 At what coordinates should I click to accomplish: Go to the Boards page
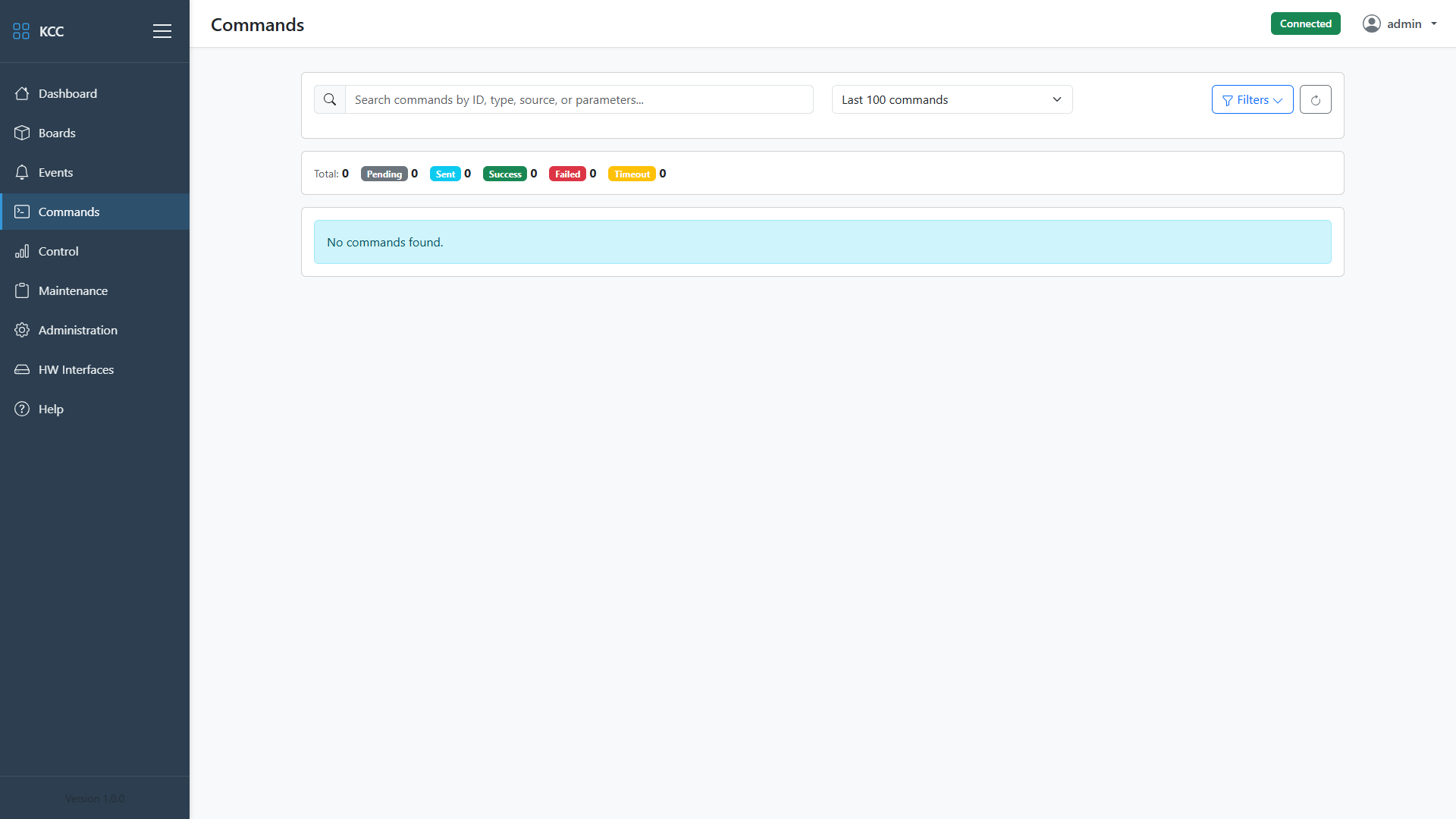tap(57, 133)
